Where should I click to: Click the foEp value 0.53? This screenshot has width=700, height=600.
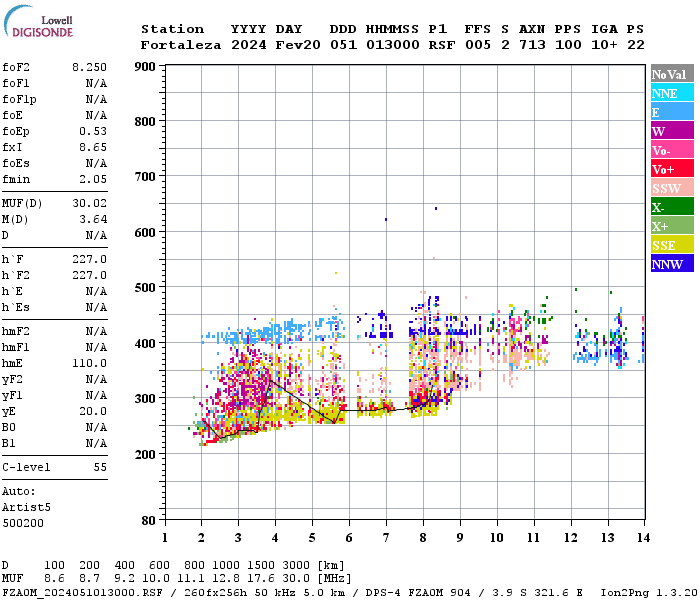tap(93, 131)
